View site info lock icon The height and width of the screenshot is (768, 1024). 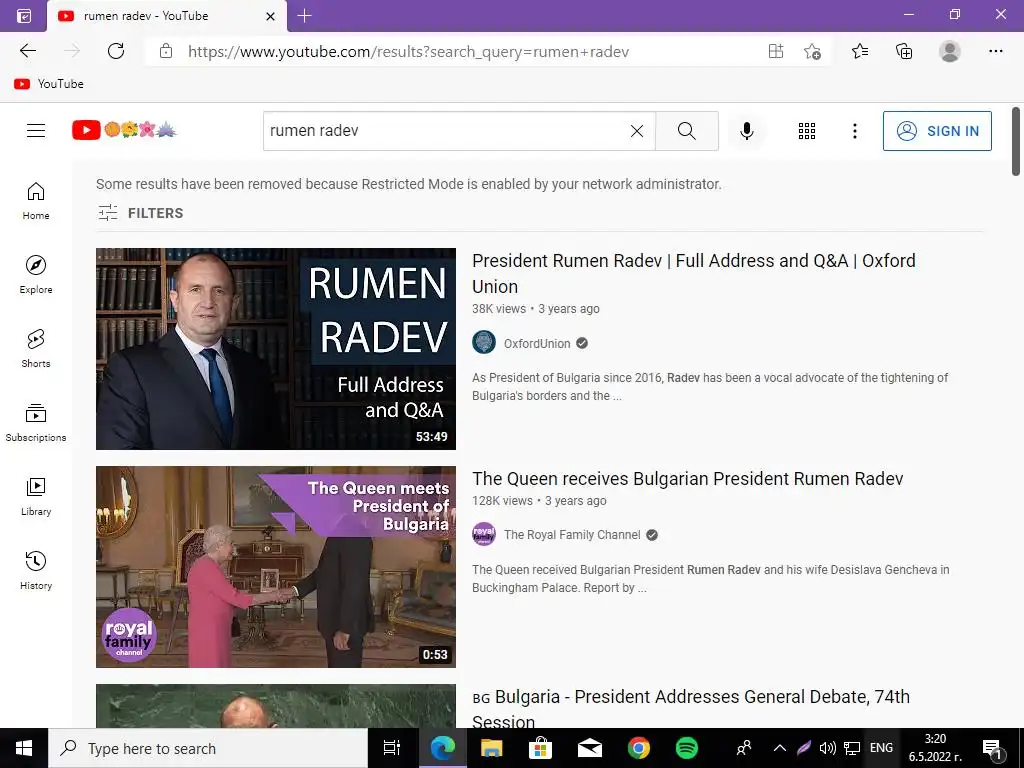(166, 51)
